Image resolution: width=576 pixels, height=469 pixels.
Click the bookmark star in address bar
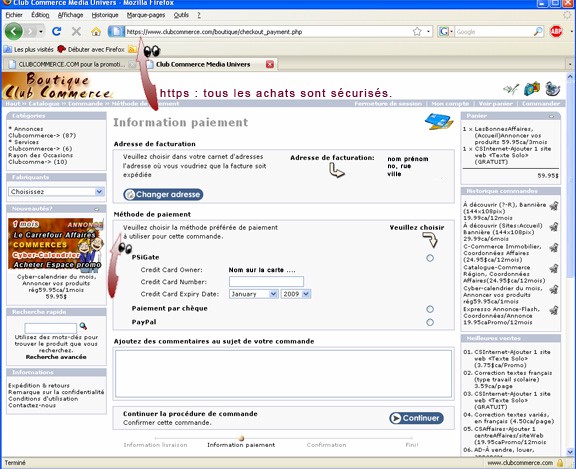[417, 32]
